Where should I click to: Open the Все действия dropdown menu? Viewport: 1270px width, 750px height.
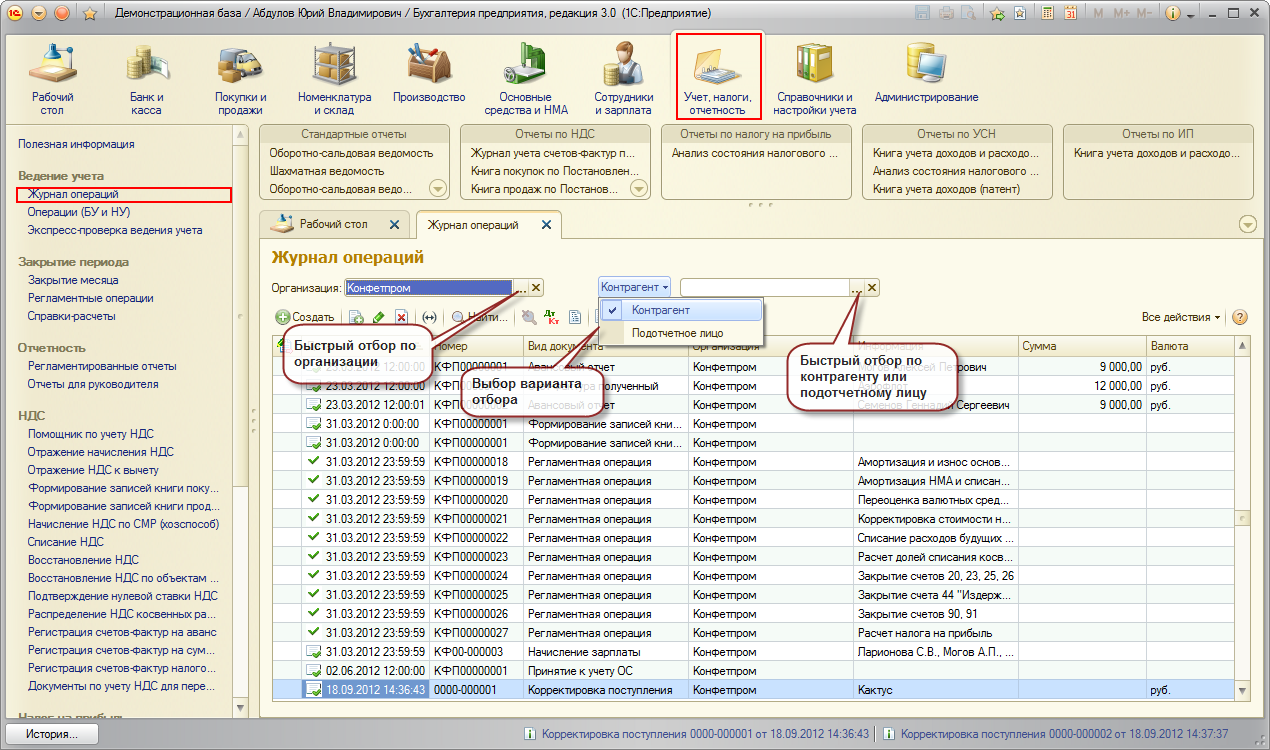1181,317
